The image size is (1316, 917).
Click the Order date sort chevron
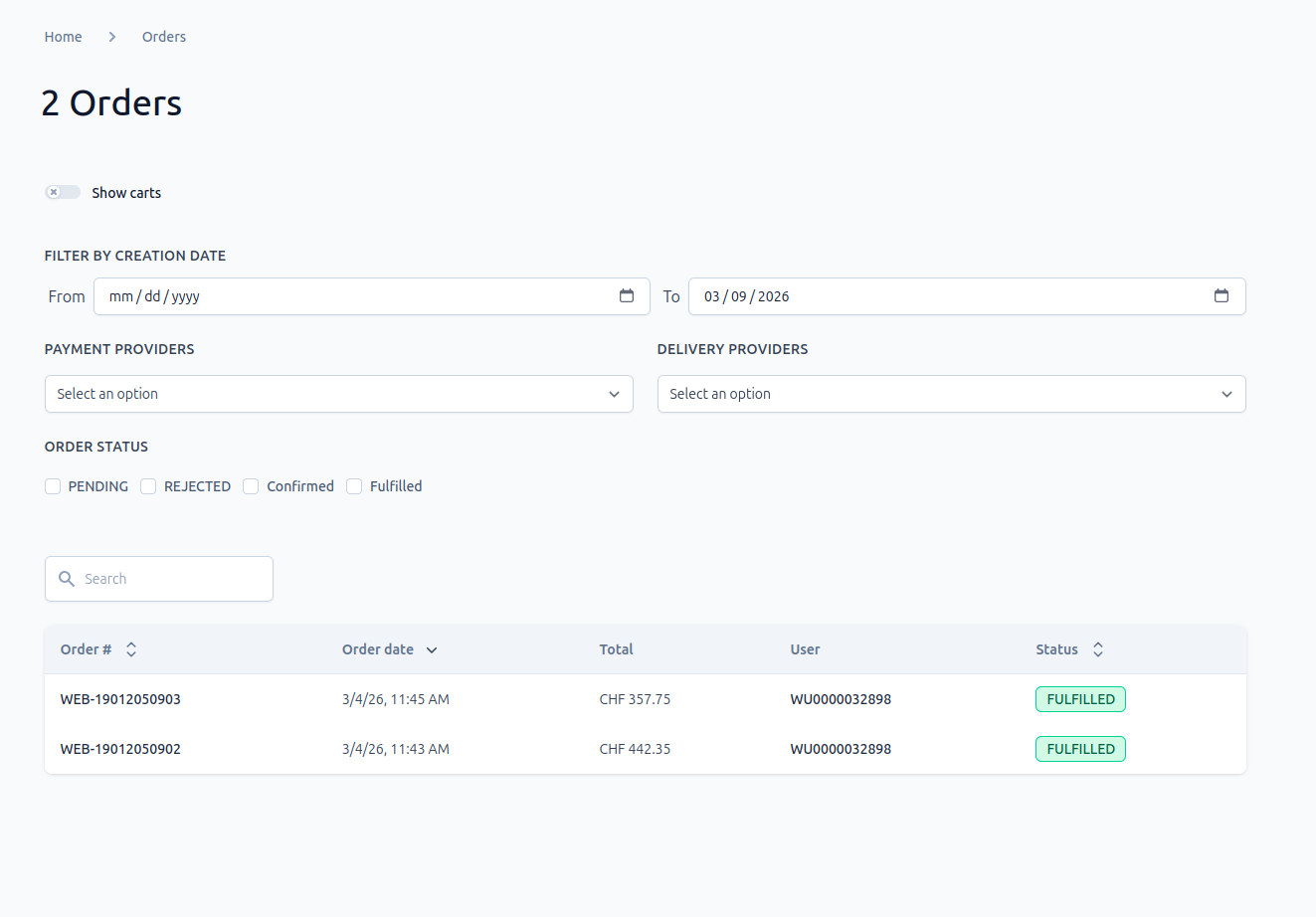(432, 650)
